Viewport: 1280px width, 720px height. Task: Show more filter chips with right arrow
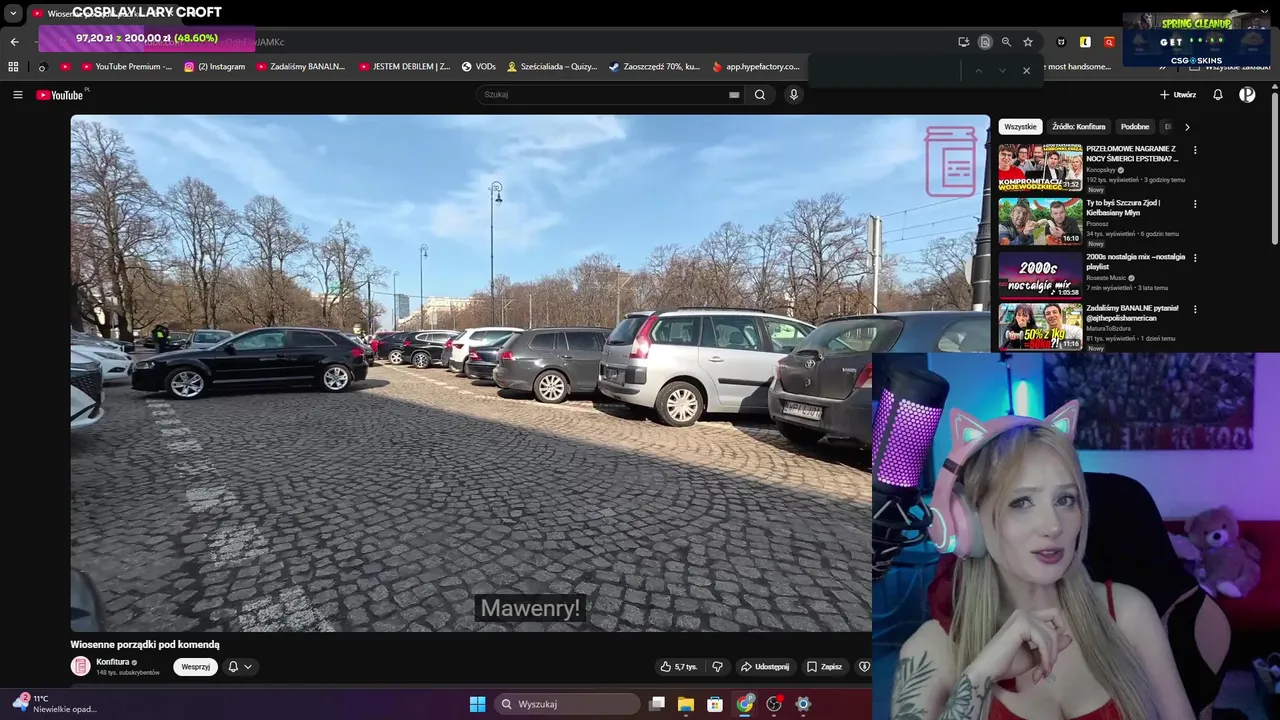click(1187, 127)
